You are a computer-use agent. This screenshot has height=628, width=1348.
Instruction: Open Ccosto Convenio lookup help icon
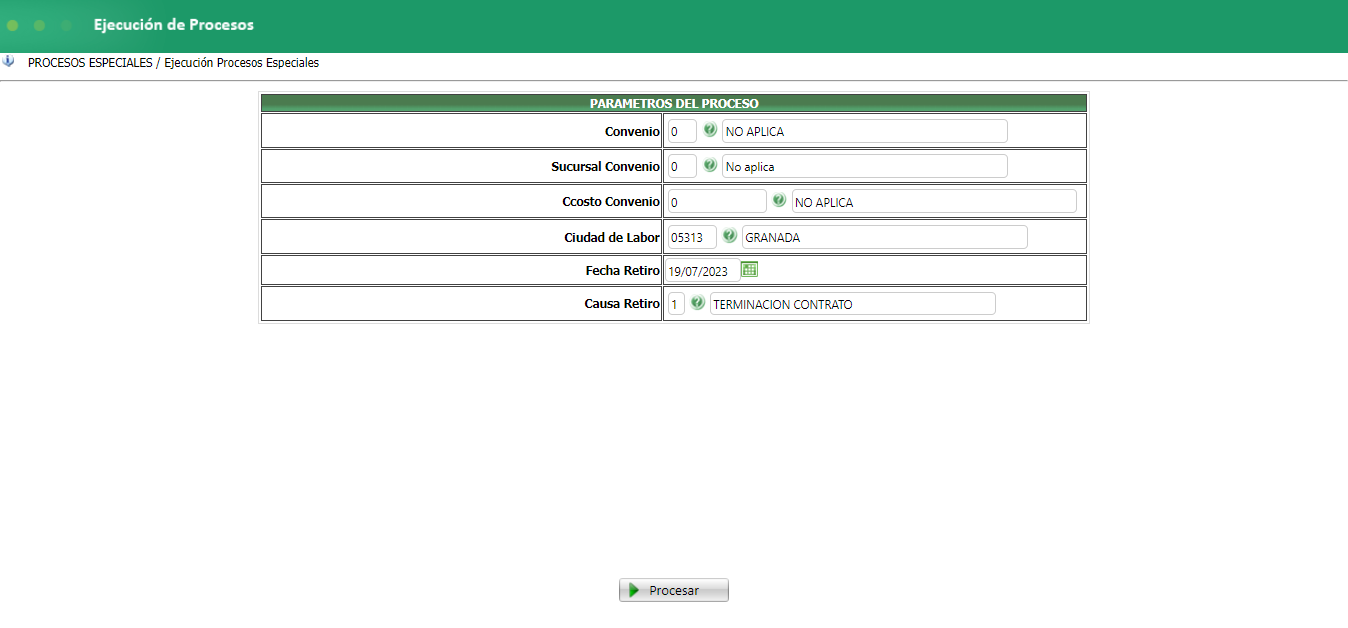pos(779,200)
